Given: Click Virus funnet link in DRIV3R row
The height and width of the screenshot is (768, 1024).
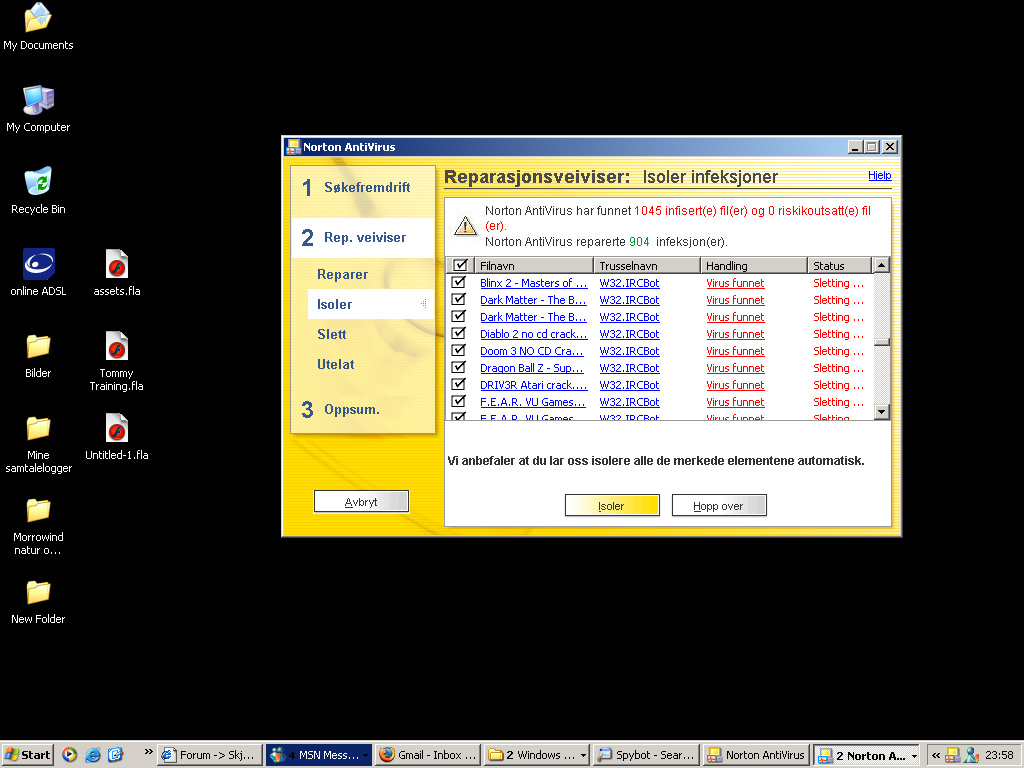Looking at the screenshot, I should point(735,385).
